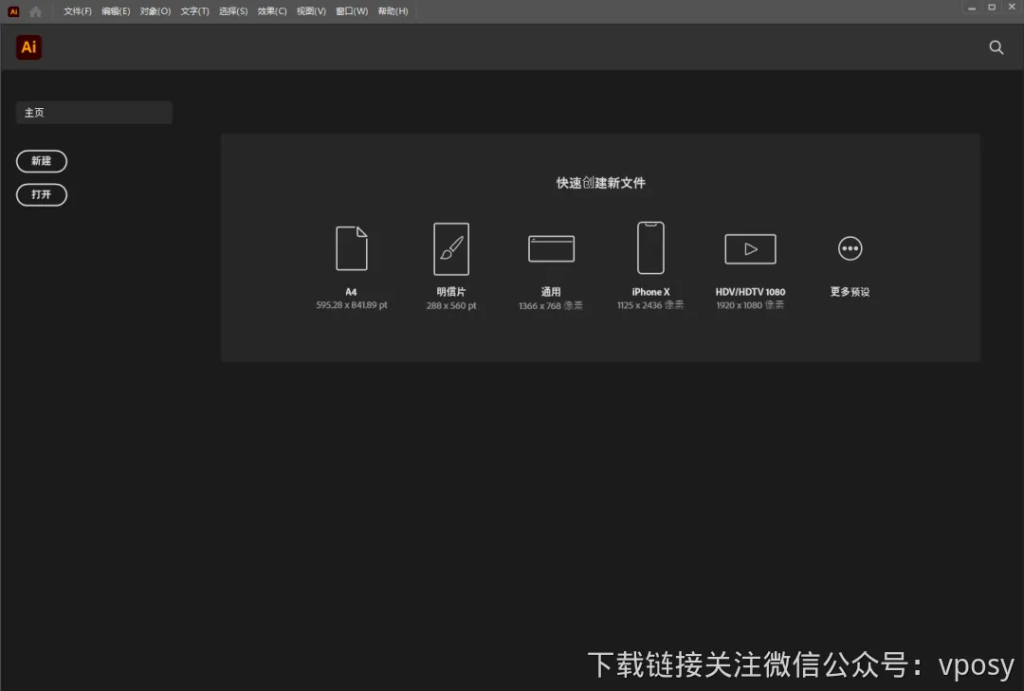
Task: Open the 窗口(W) menu
Action: pyautogui.click(x=351, y=11)
